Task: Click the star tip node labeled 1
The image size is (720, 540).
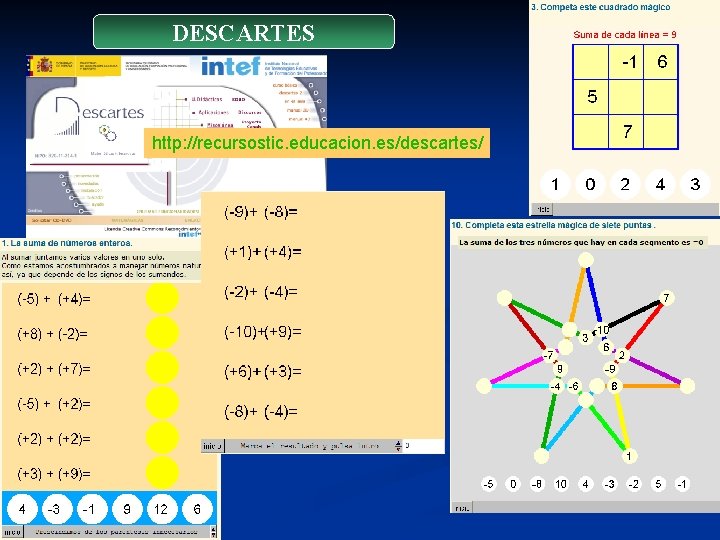Action: [x=629, y=456]
